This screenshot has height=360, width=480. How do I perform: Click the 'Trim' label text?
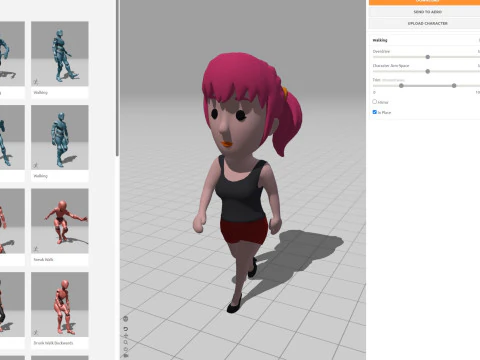[x=376, y=80]
